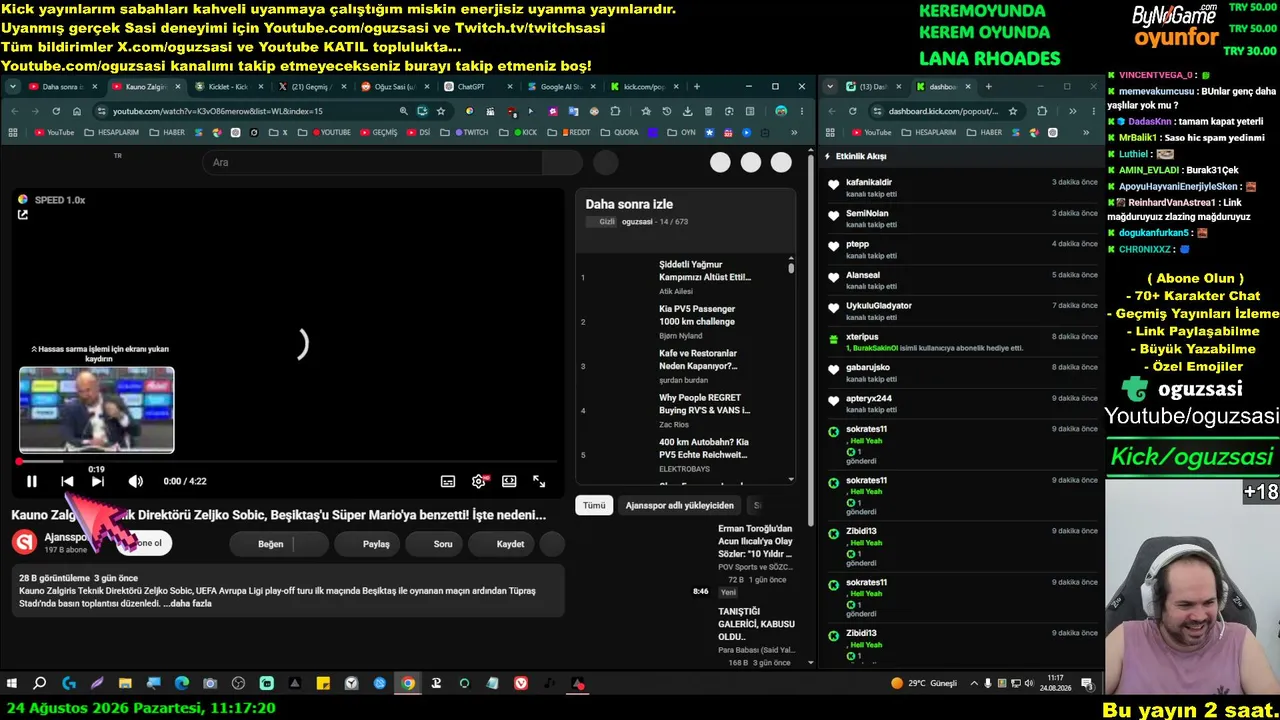
Task: Open the video player settings gear
Action: 479,481
